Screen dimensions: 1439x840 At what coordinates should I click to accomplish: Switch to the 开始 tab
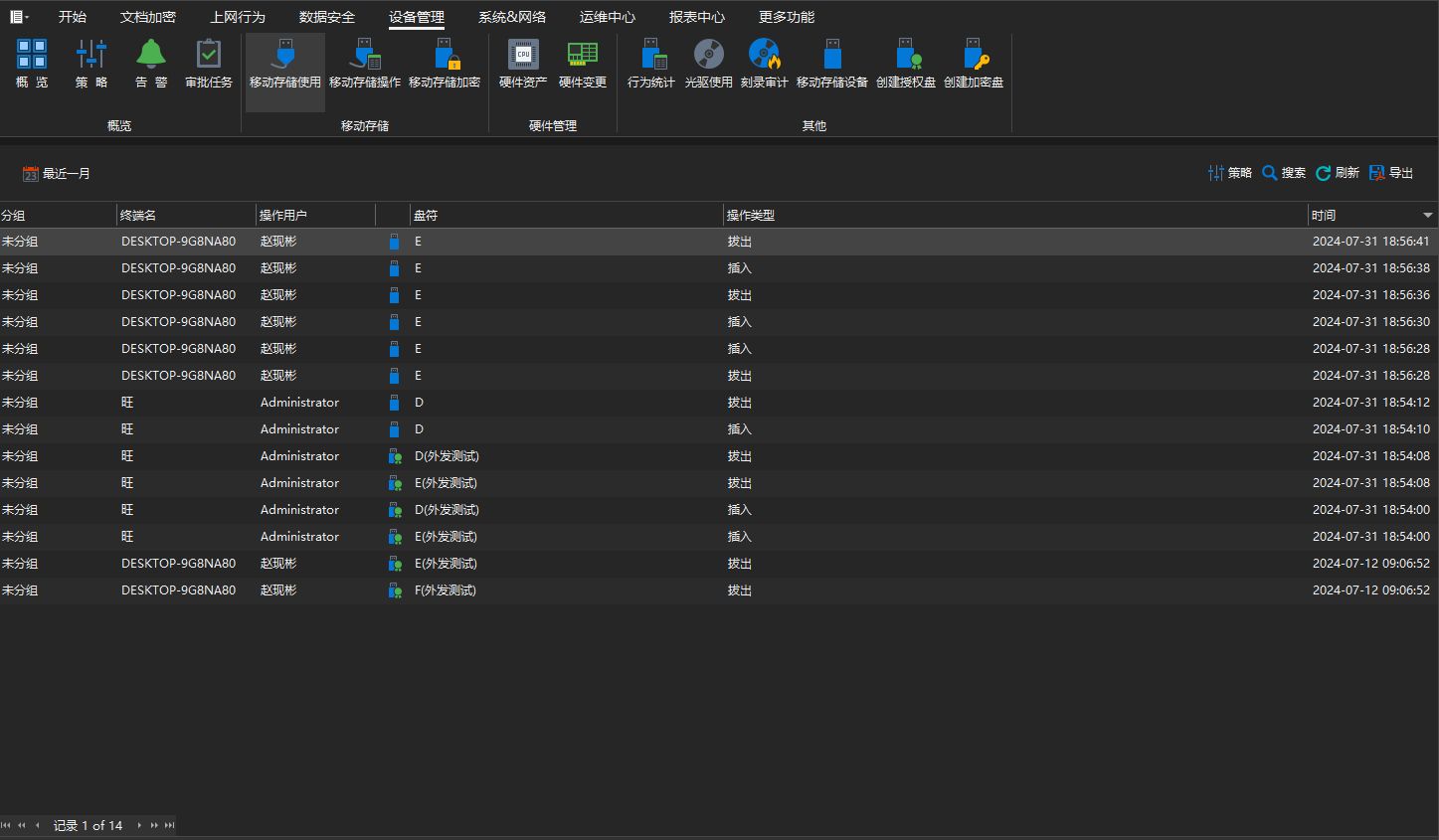(73, 17)
